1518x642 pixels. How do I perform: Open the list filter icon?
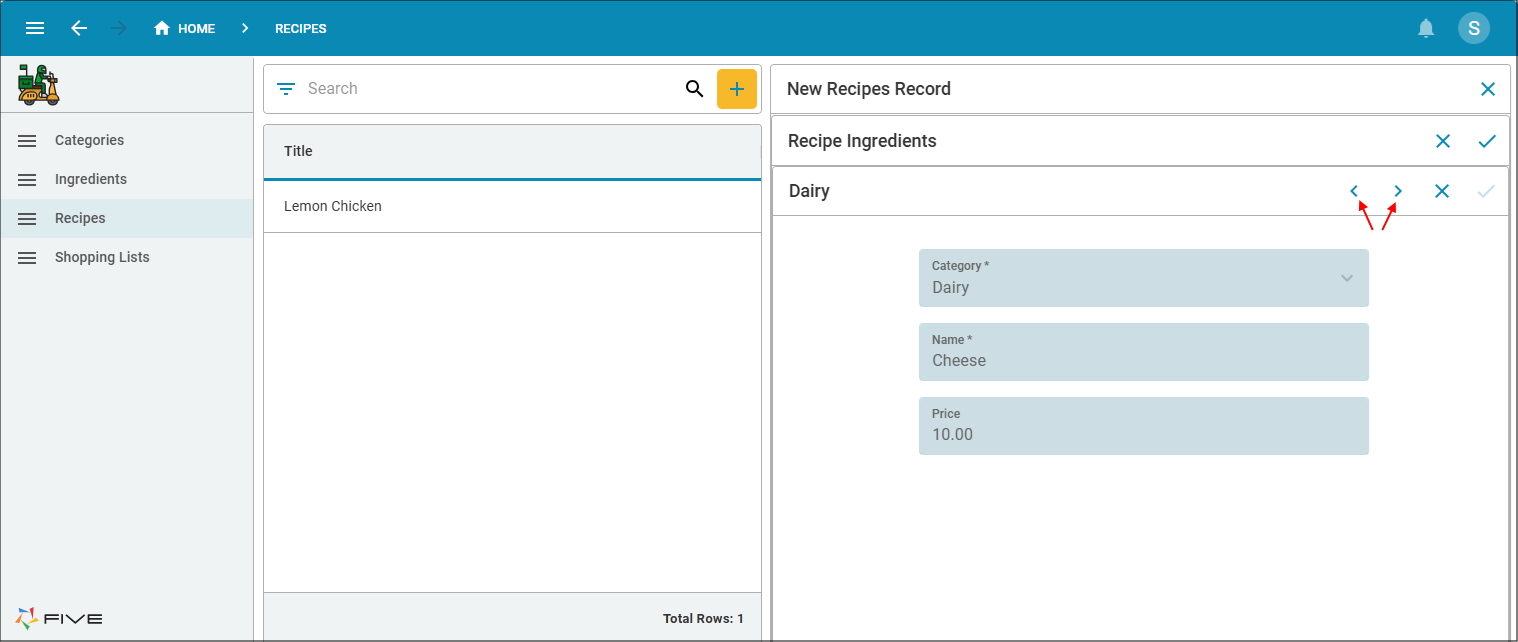click(x=286, y=89)
